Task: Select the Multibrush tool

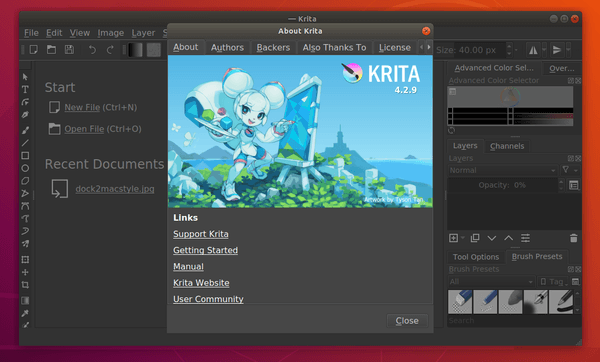Action: click(25, 244)
